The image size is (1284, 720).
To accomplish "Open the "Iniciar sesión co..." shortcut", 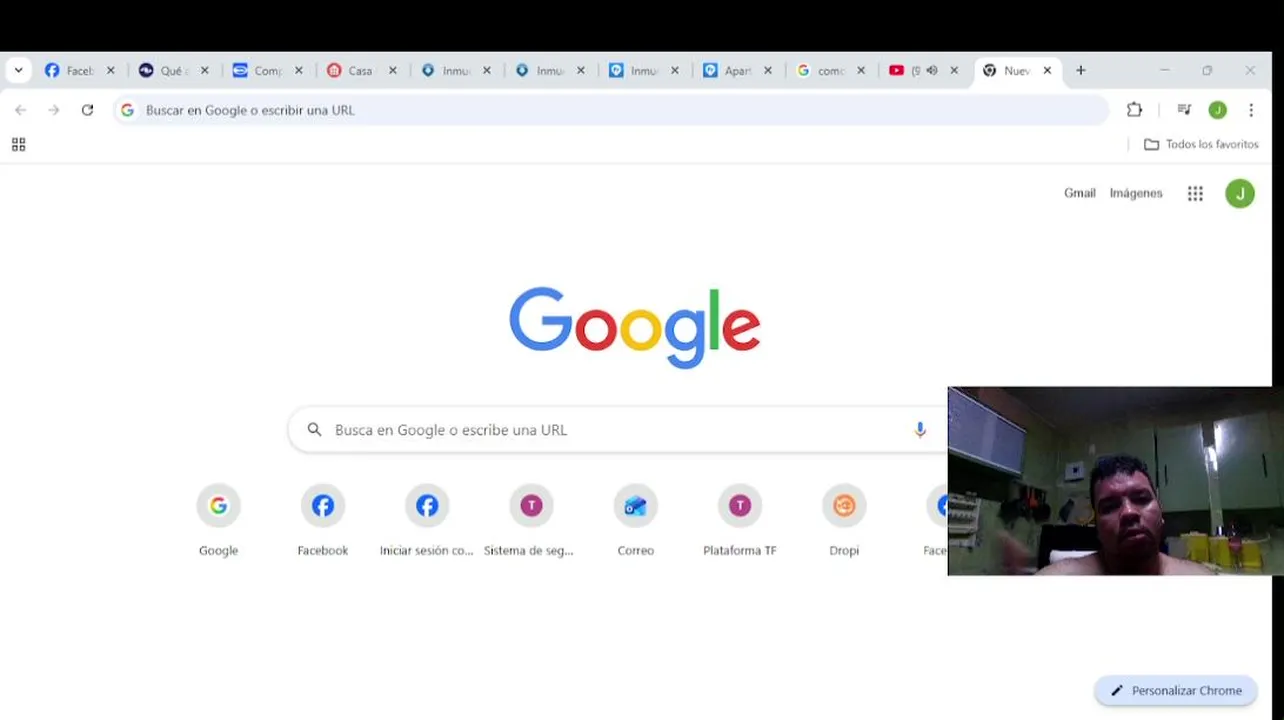I will tap(427, 520).
